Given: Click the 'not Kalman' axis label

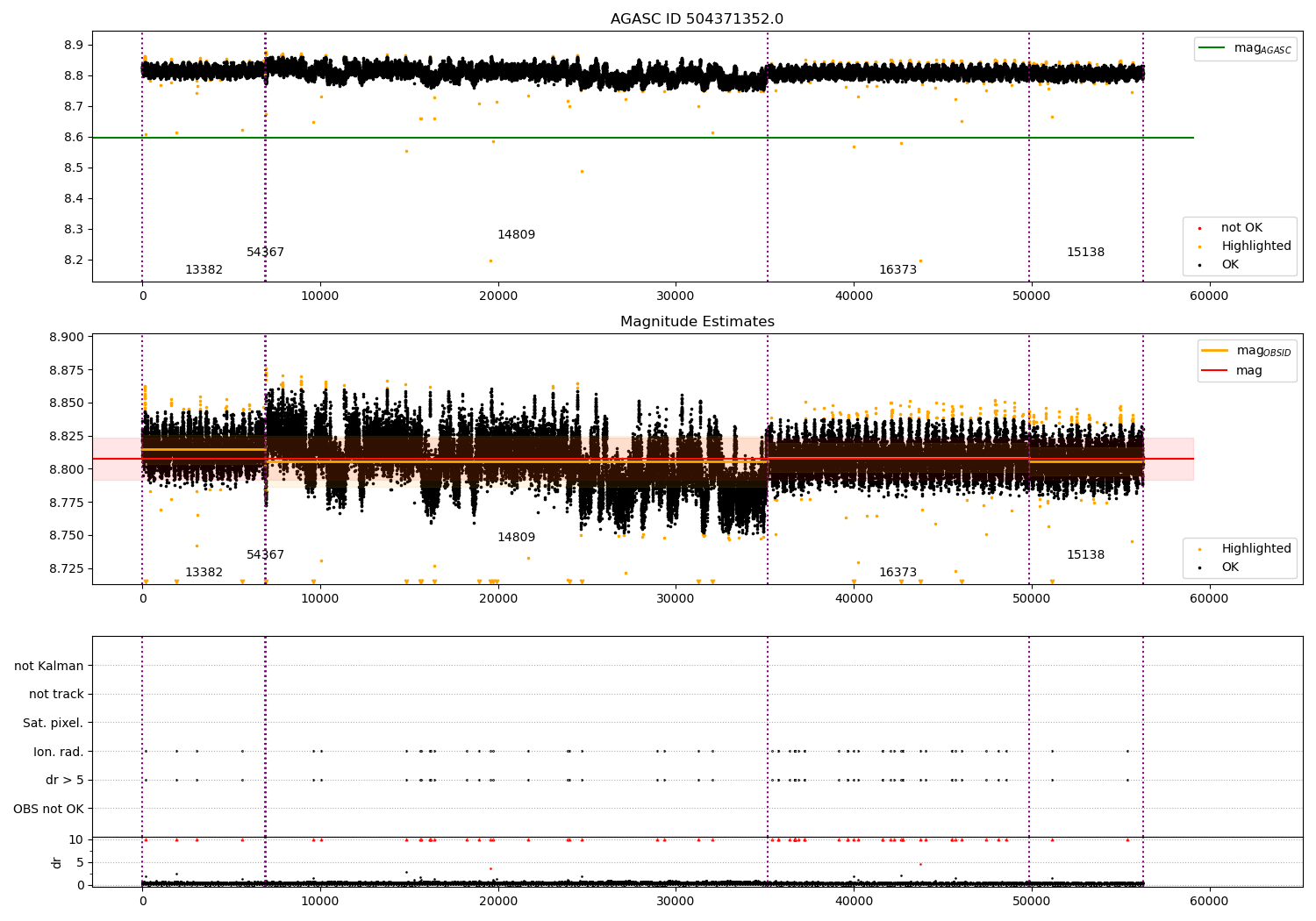Looking at the screenshot, I should click(x=49, y=667).
